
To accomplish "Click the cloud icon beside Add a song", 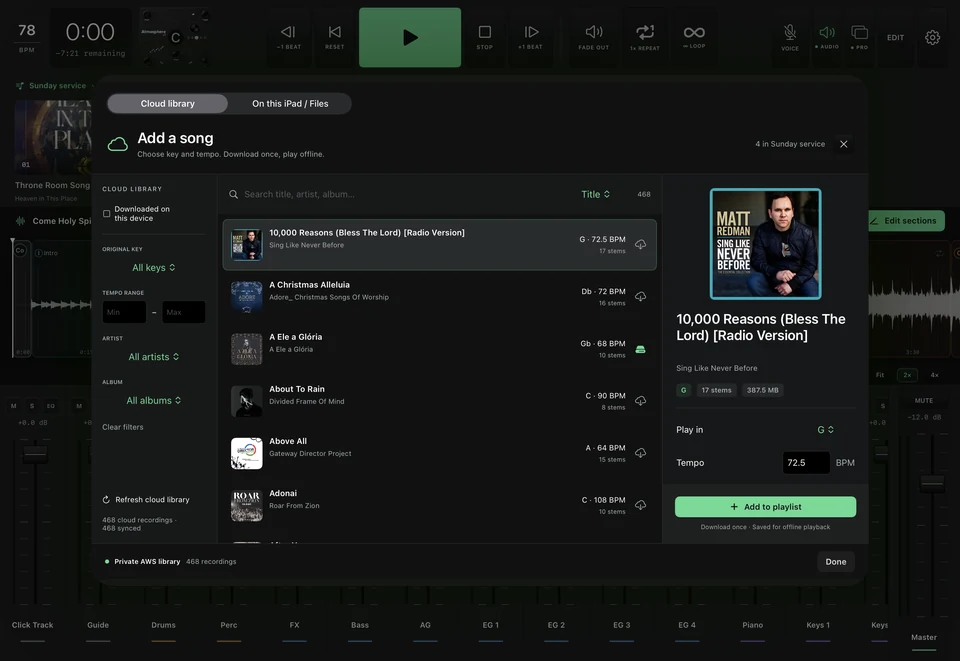I will pyautogui.click(x=118, y=144).
